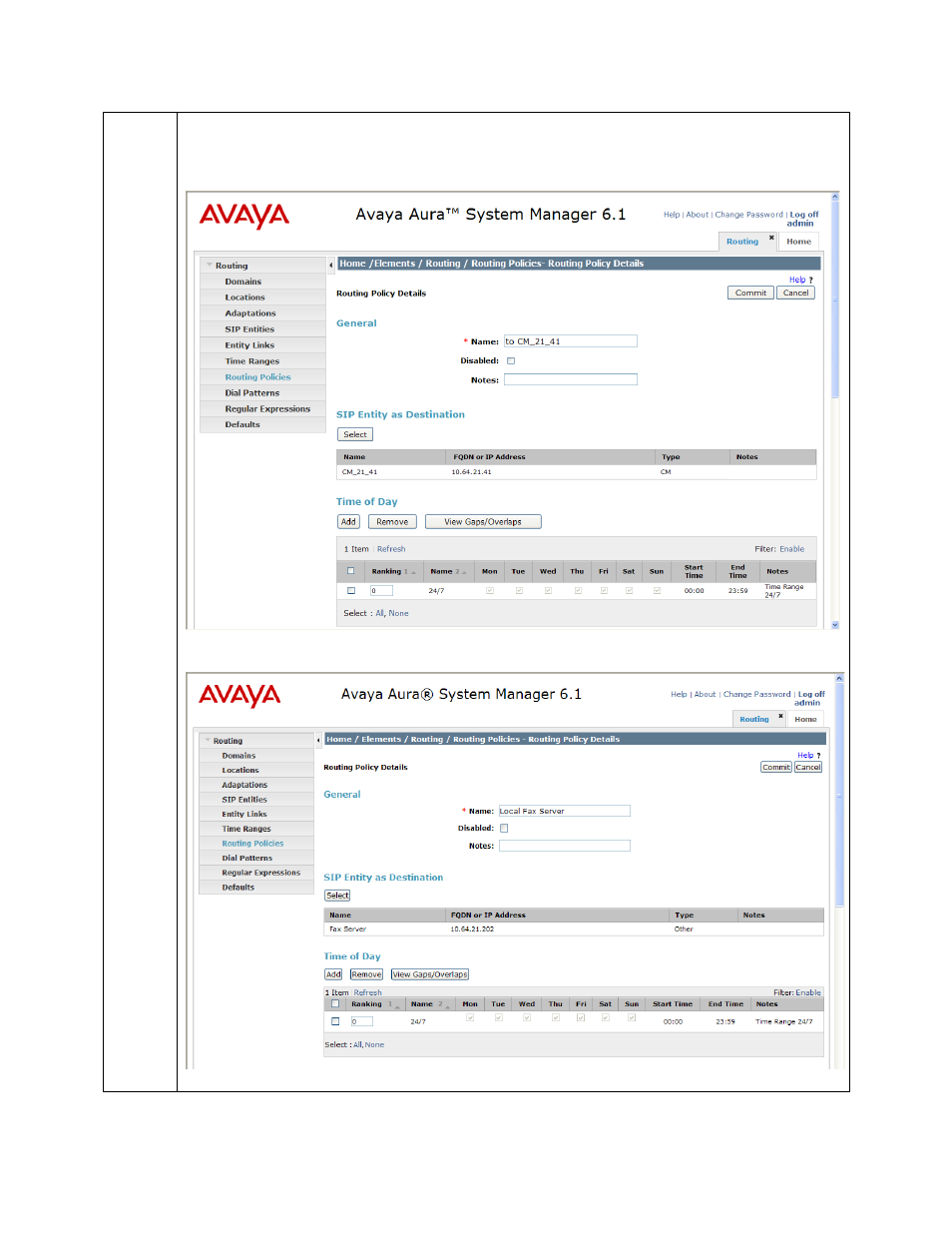This screenshot has height=1233, width=952.
Task: Click Add under Time of Day in upper screenshot
Action: pyautogui.click(x=348, y=522)
